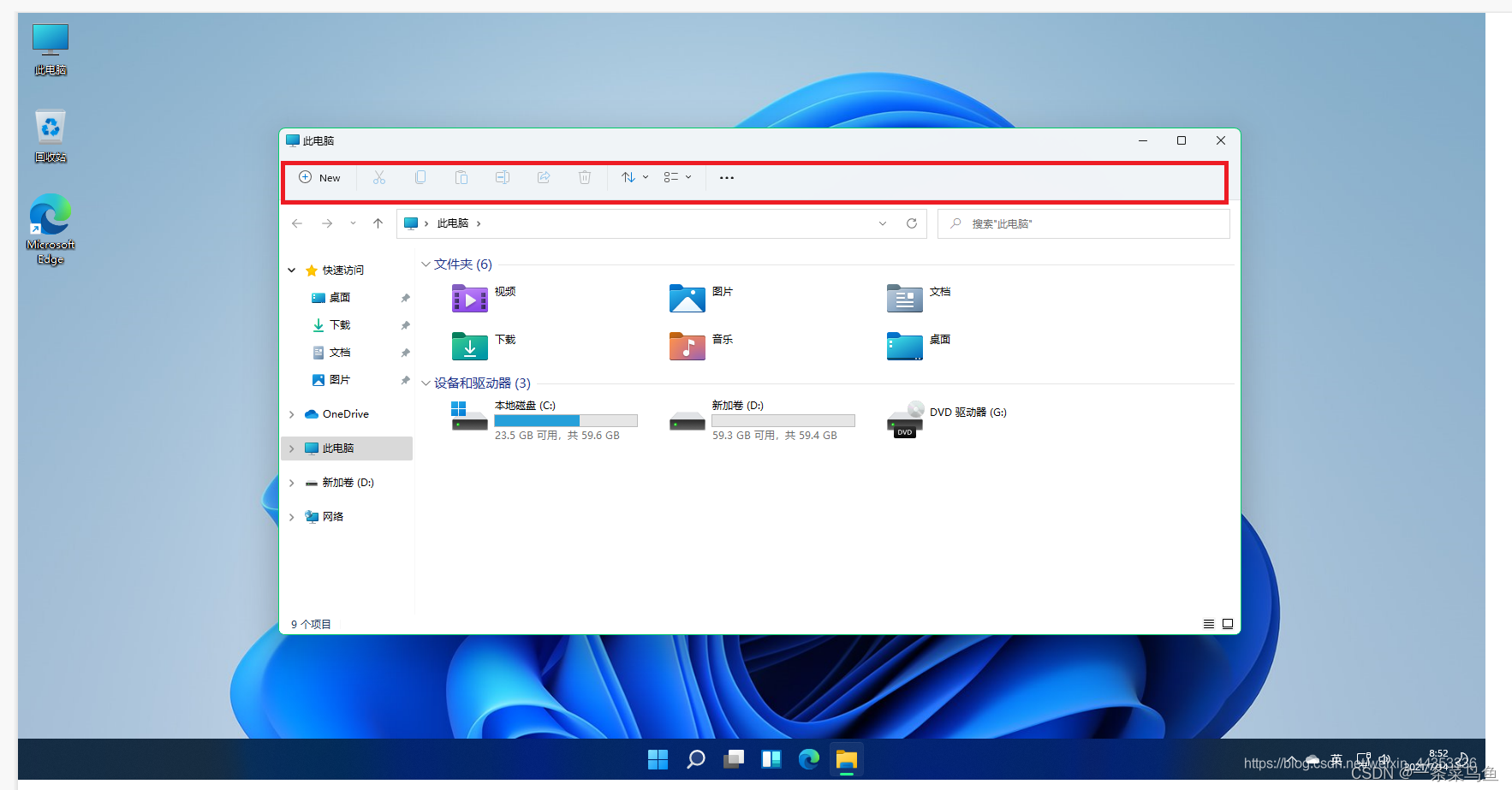
Task: Click the Copy icon in toolbar
Action: 420,177
